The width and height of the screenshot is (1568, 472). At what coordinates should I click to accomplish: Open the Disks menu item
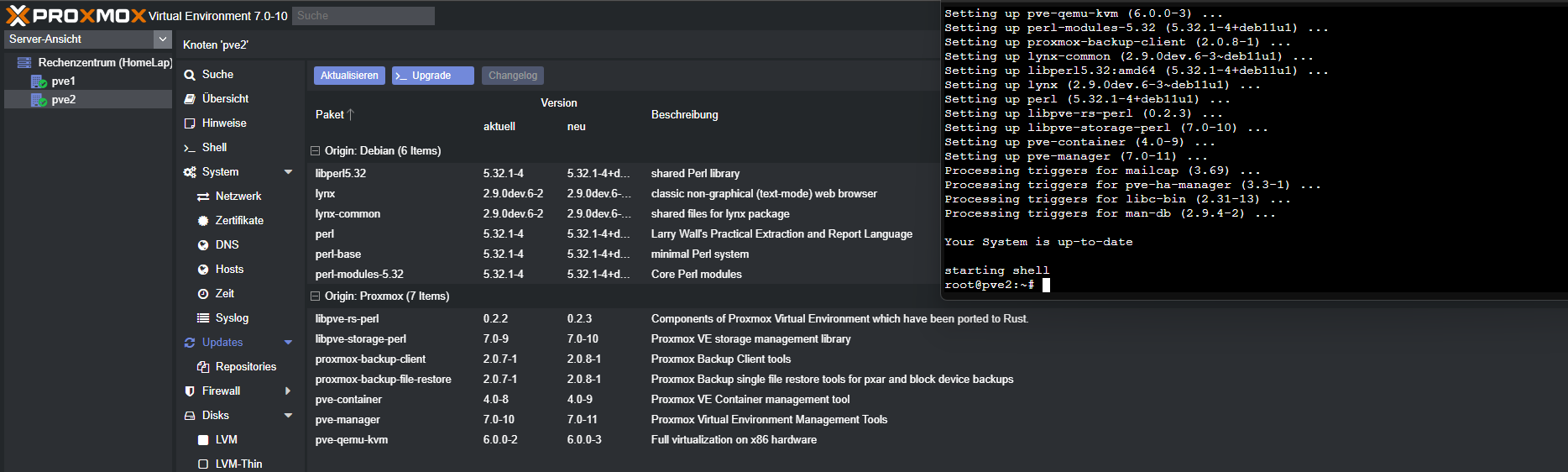pyautogui.click(x=215, y=415)
